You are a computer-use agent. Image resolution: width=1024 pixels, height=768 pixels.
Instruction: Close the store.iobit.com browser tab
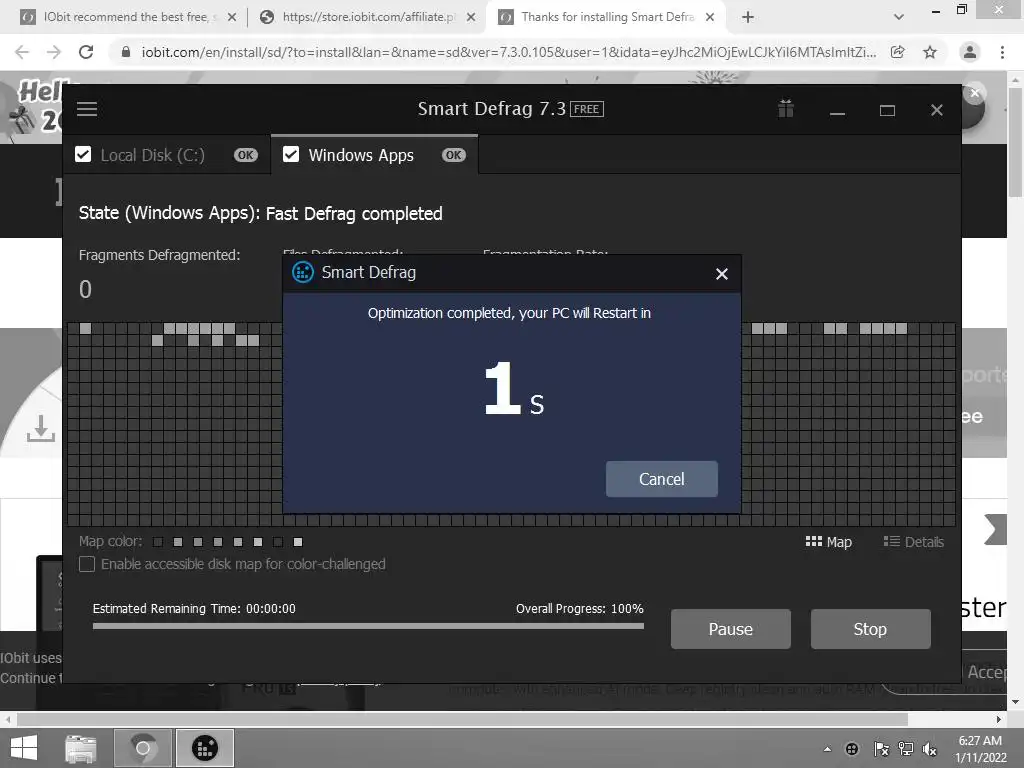[x=470, y=17]
